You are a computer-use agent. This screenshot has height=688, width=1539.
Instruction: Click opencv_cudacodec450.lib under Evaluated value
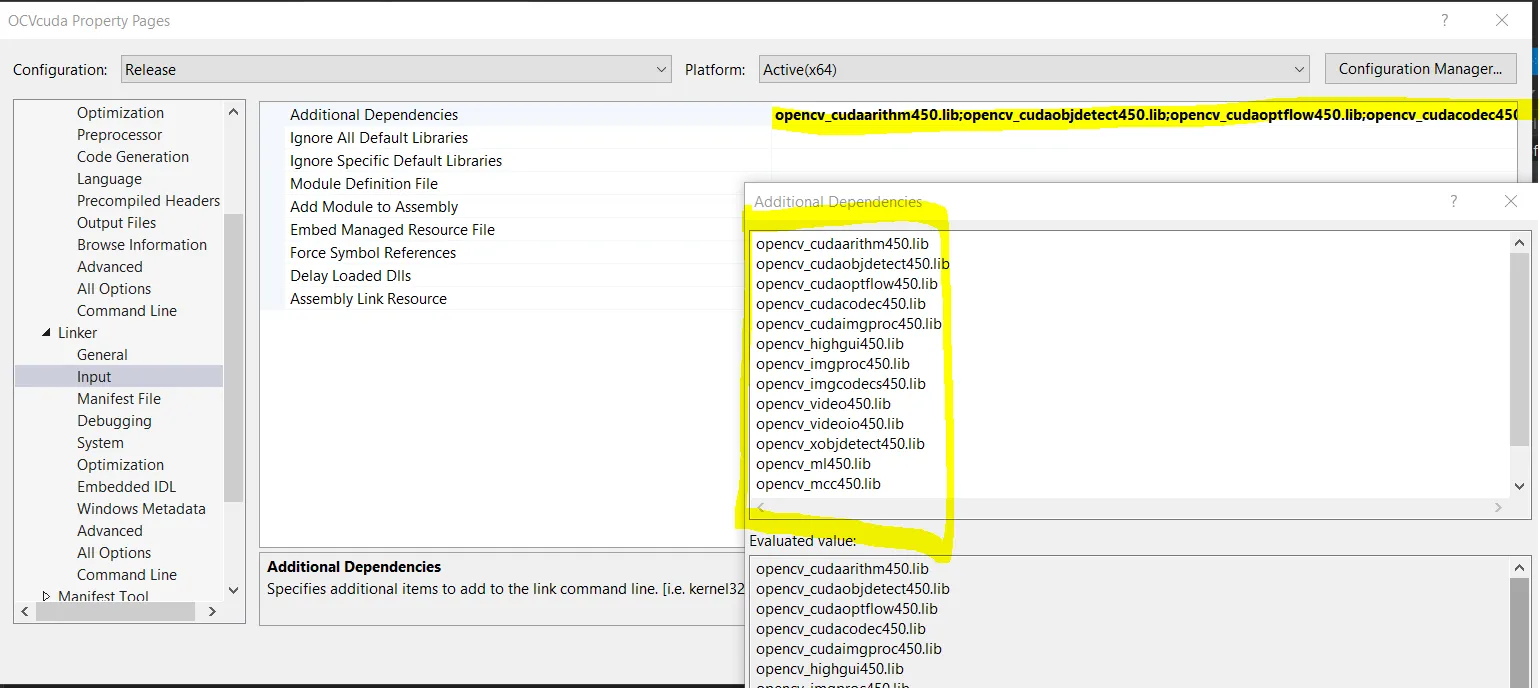point(840,628)
